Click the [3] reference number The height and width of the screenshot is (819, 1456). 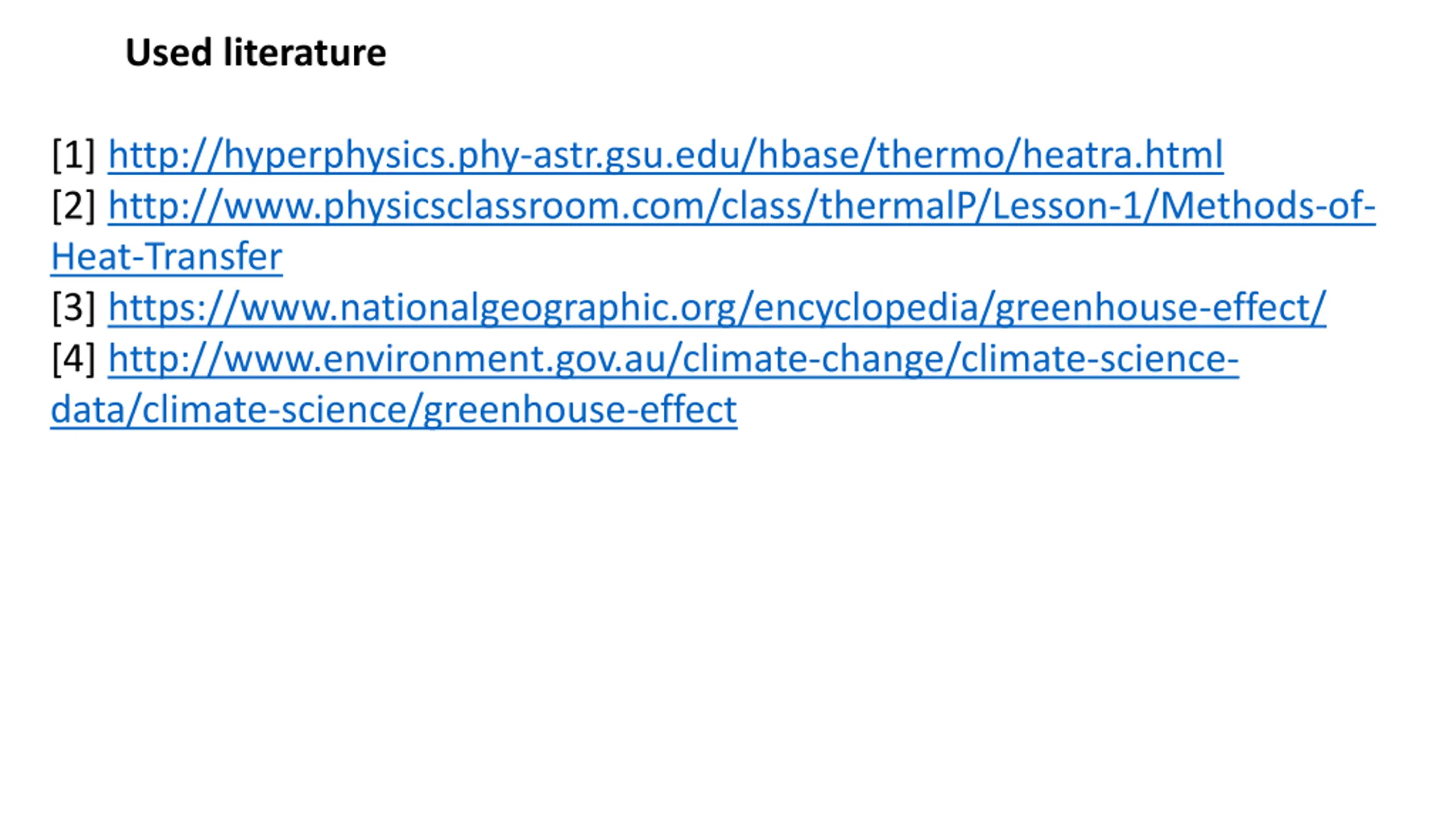point(73,308)
